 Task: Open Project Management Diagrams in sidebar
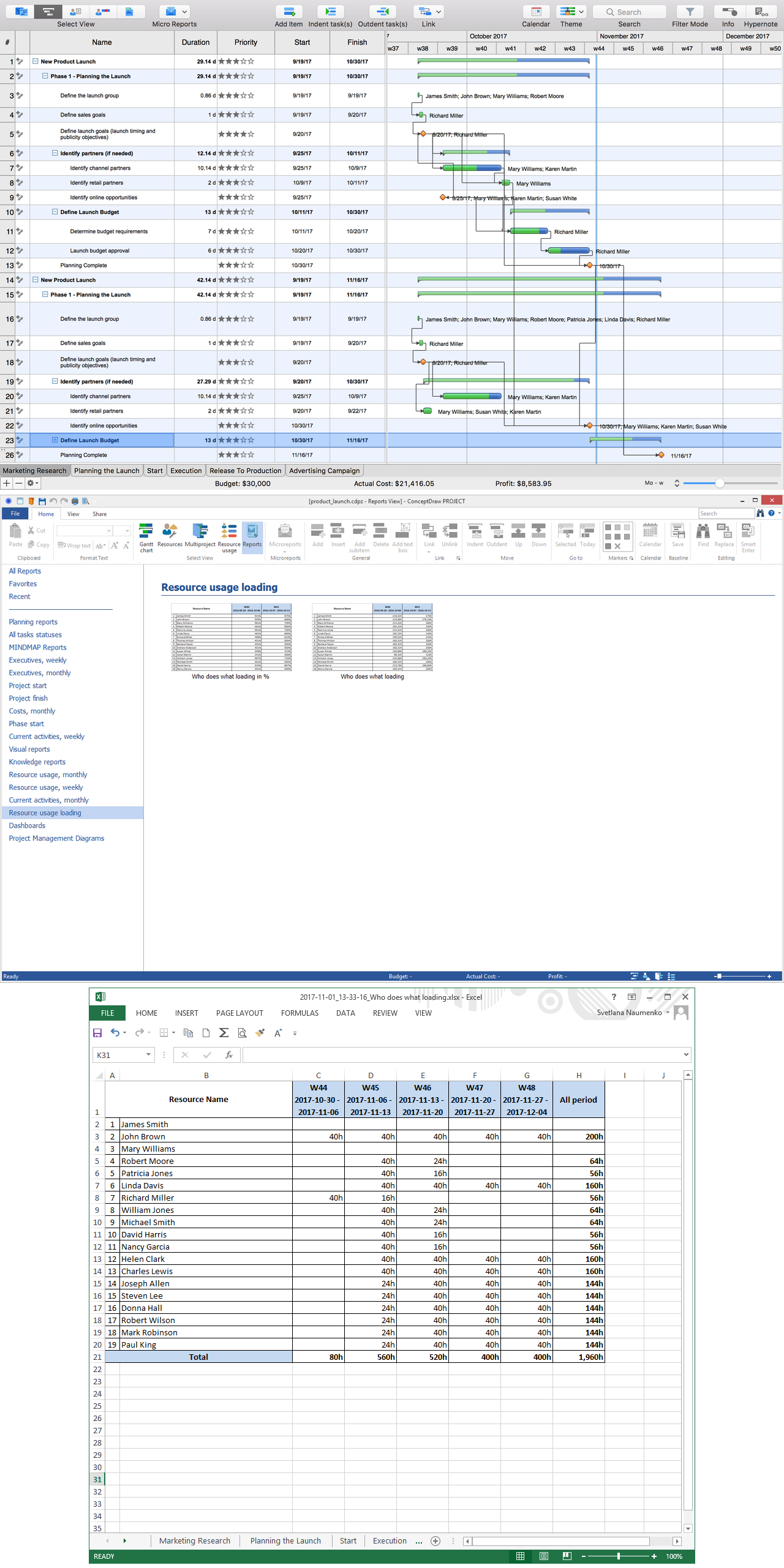coord(56,838)
